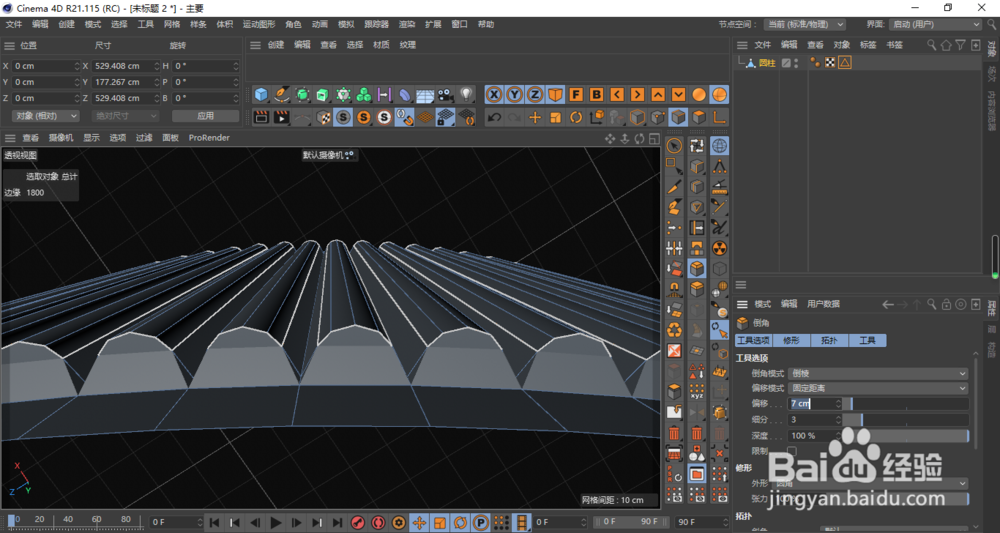Open the 节点空间 dropdown

click(x=805, y=24)
